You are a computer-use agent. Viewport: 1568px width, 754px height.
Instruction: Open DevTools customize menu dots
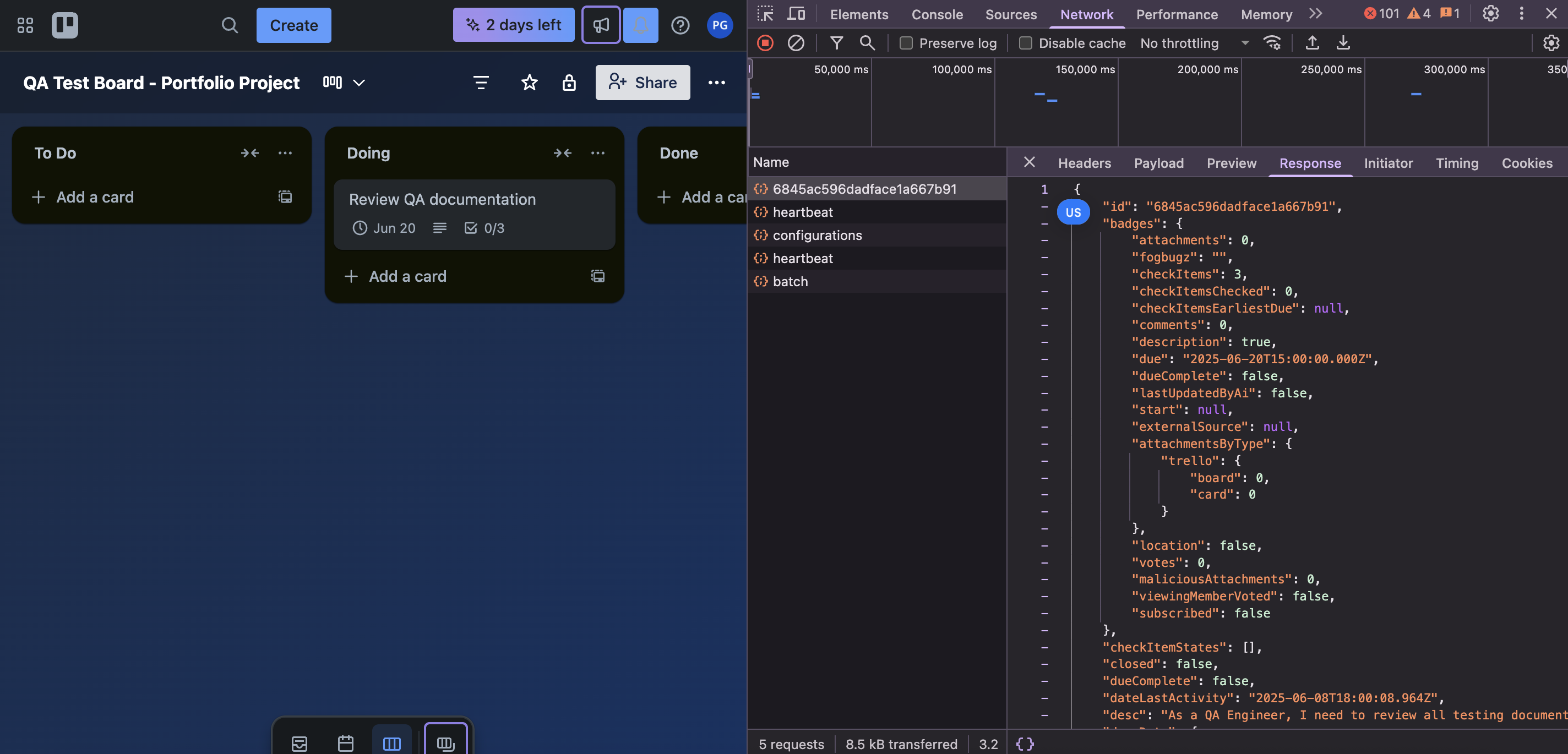pyautogui.click(x=1521, y=13)
